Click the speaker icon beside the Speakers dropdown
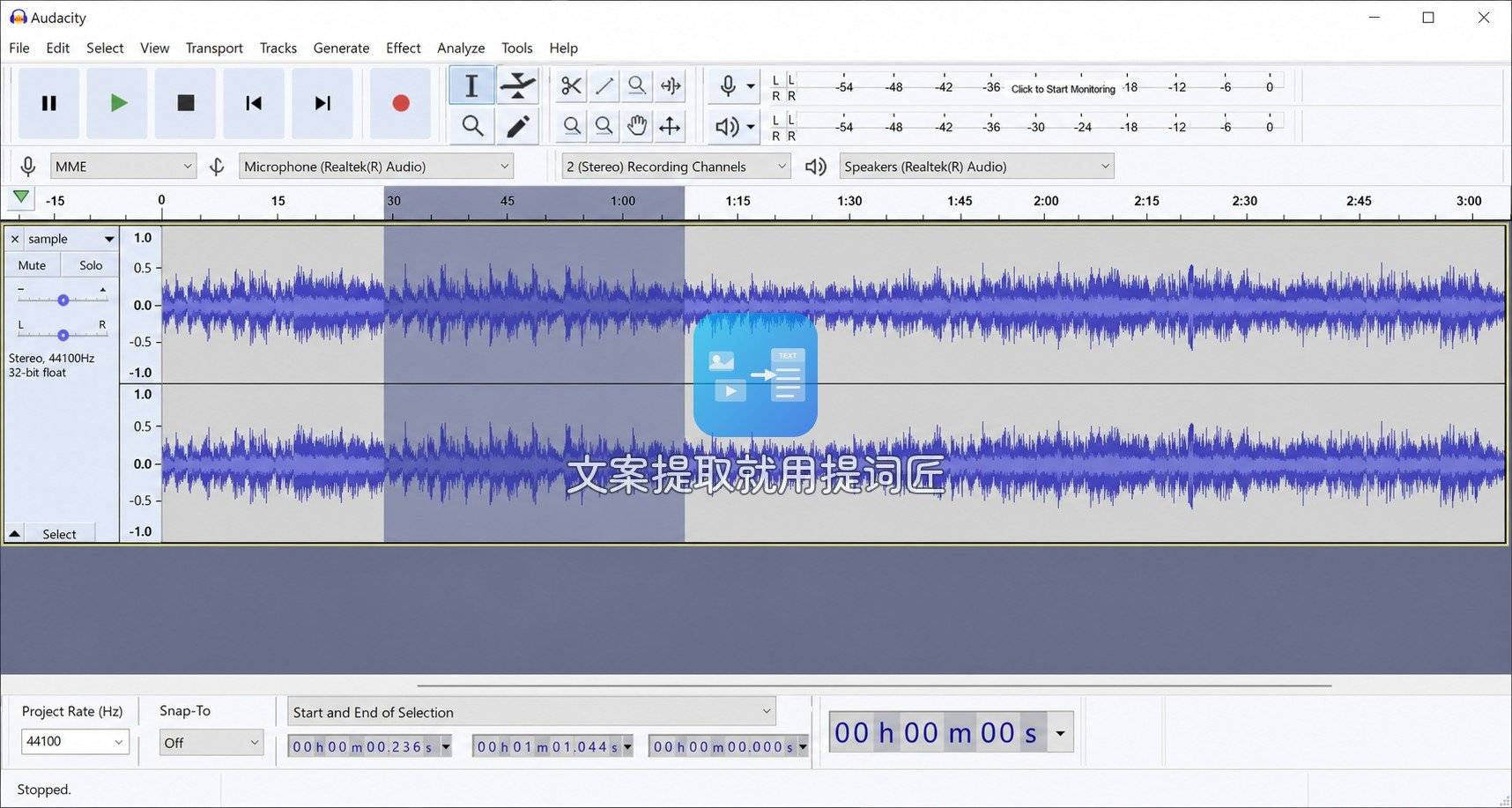The height and width of the screenshot is (808, 1512). pyautogui.click(x=816, y=167)
